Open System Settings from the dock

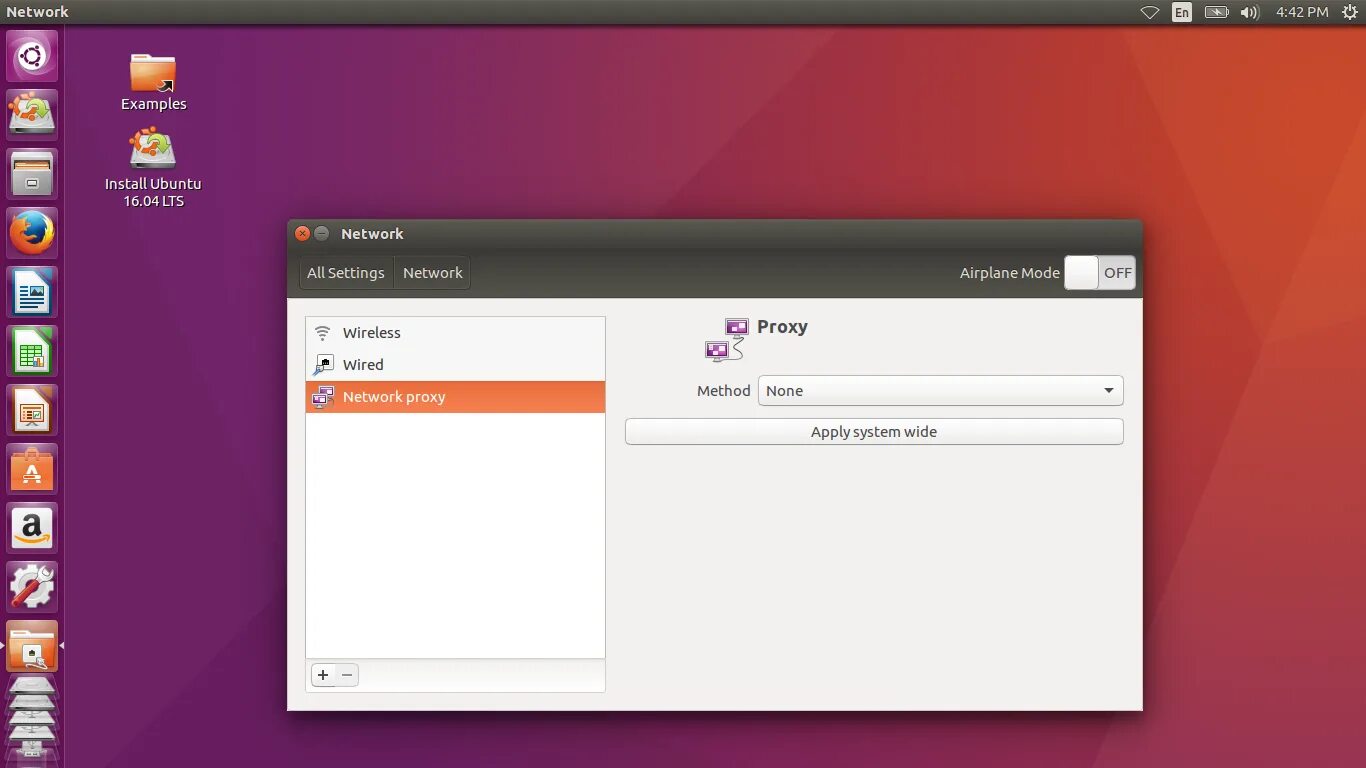pos(32,587)
